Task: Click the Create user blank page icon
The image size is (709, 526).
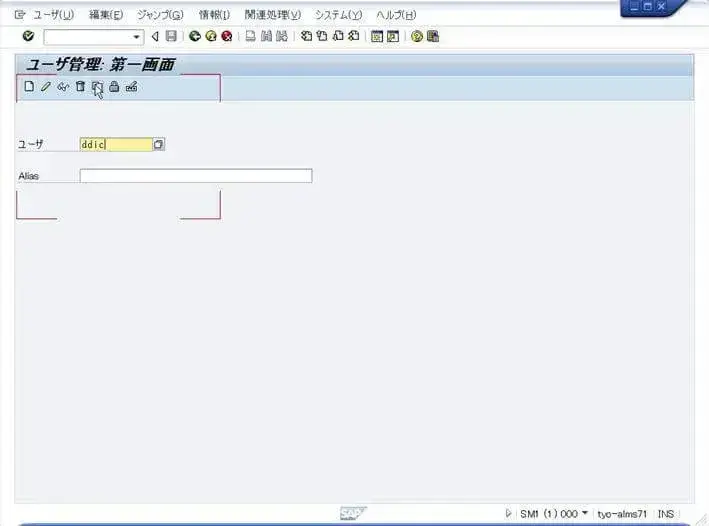Action: (29, 86)
